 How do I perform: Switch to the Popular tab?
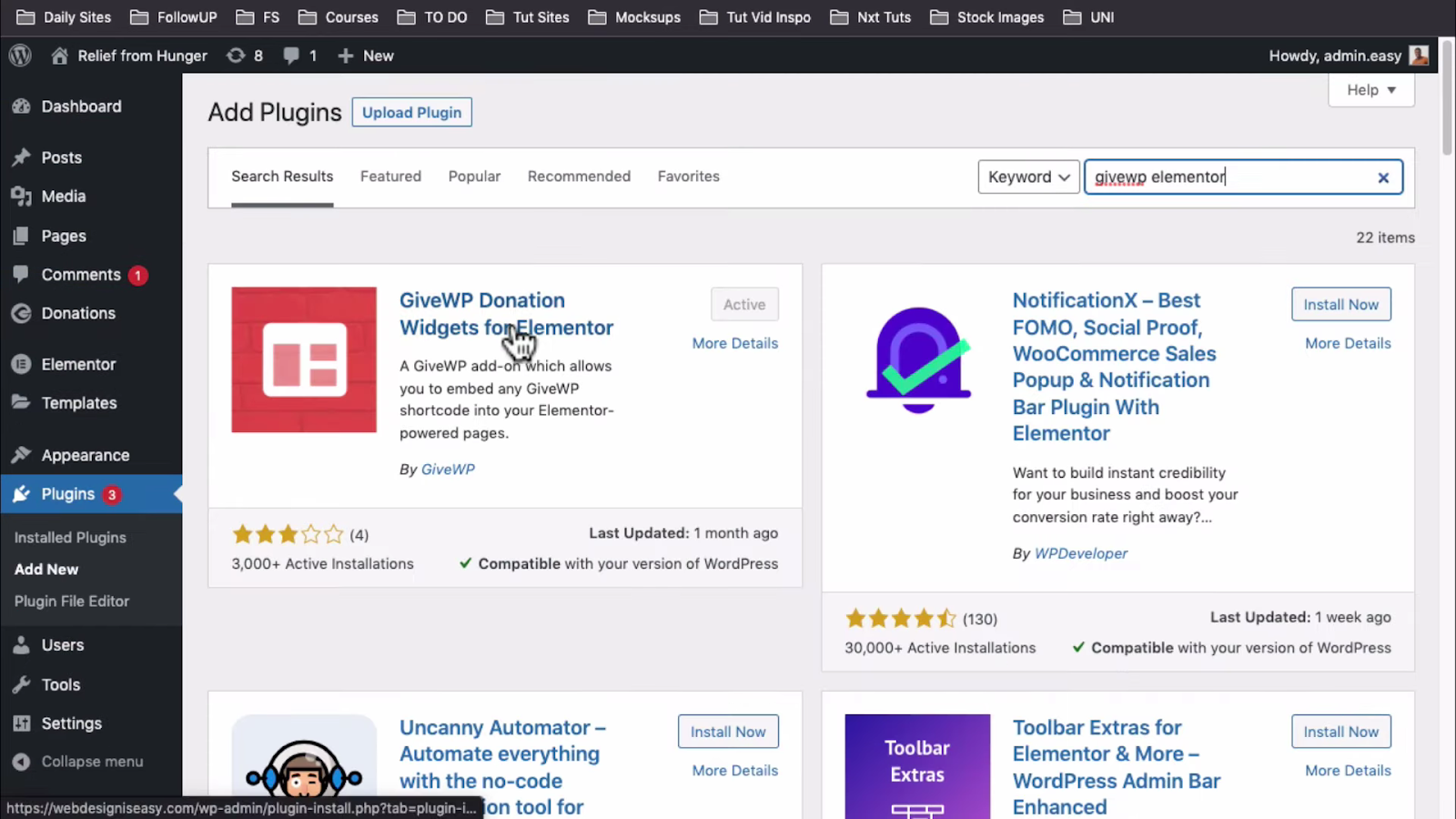pyautogui.click(x=474, y=177)
